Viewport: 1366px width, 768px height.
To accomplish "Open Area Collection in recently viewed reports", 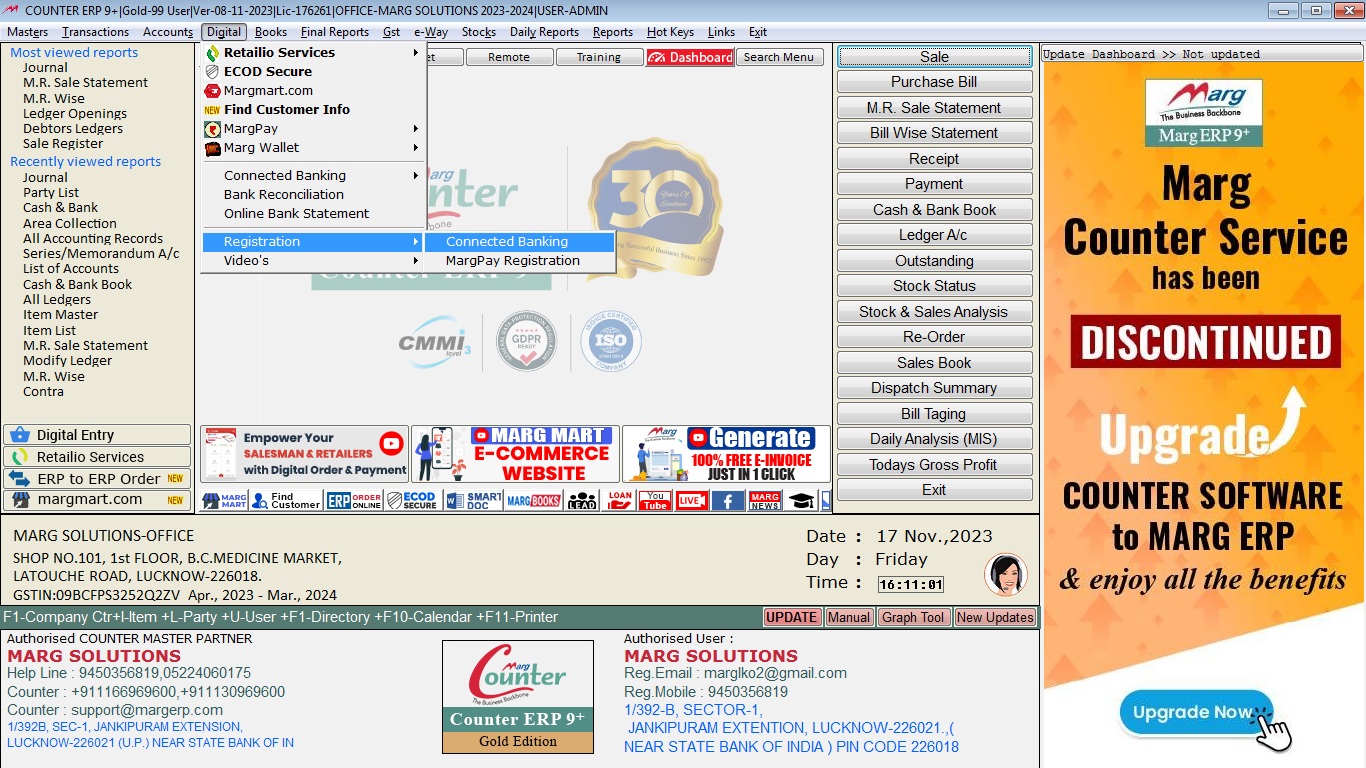I will coord(70,223).
